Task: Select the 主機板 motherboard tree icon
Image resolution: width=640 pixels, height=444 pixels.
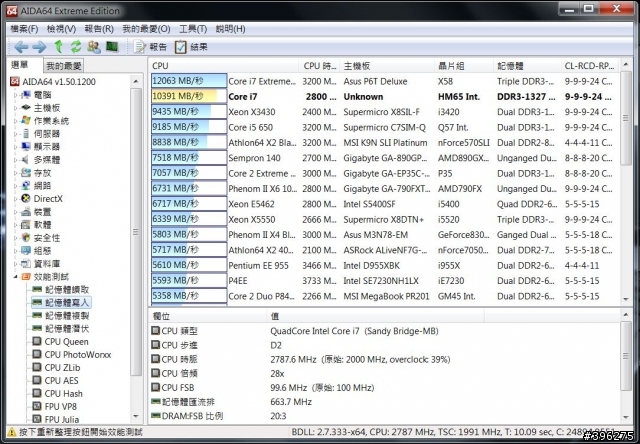Action: pos(26,108)
